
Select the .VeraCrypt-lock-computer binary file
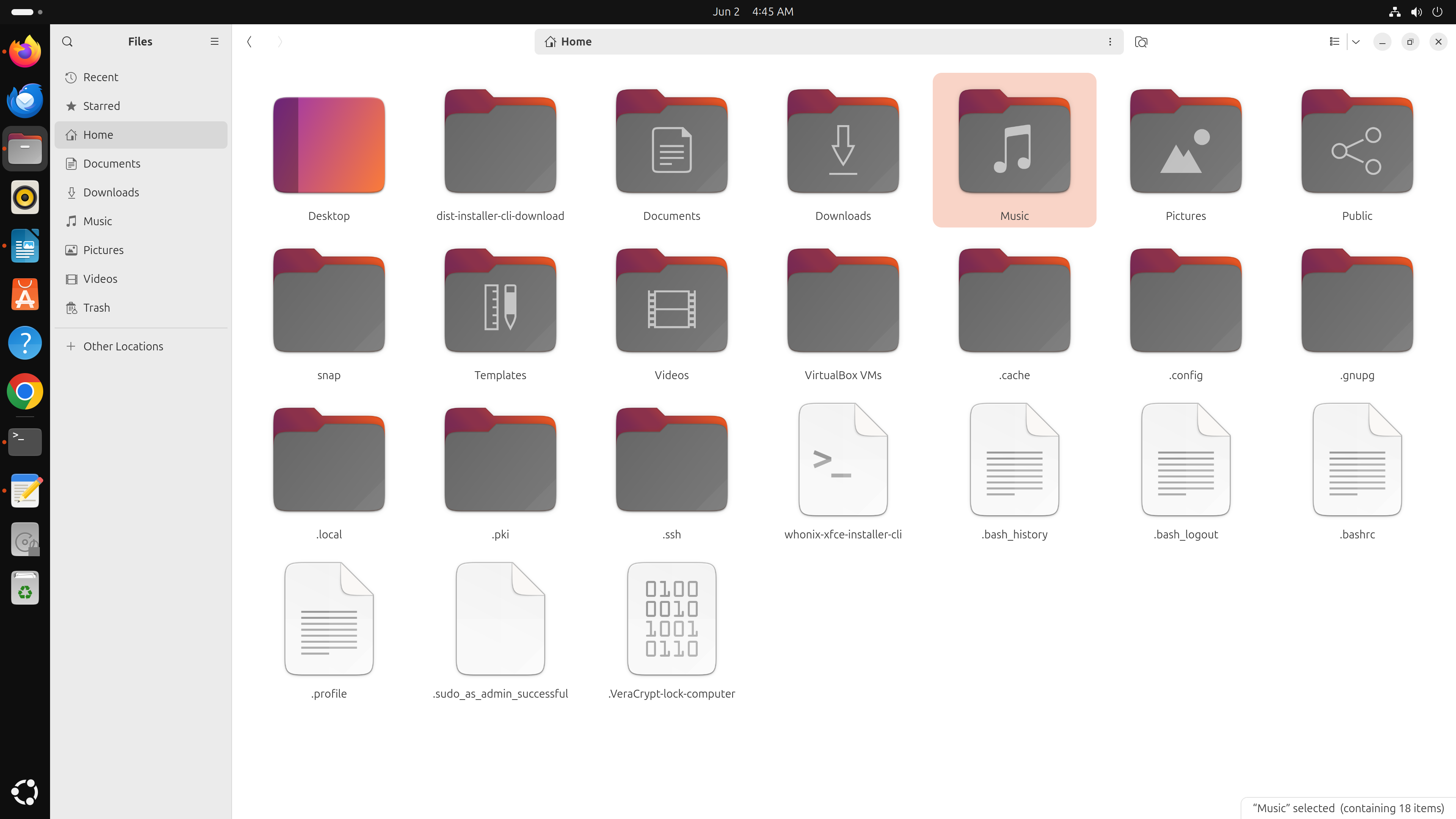click(x=671, y=619)
